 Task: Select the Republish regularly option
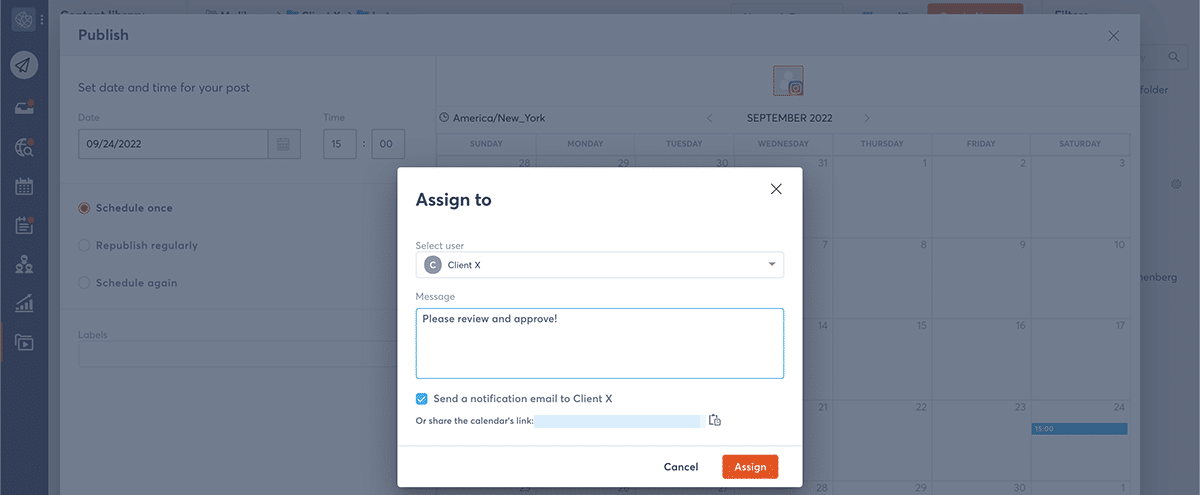pos(85,245)
